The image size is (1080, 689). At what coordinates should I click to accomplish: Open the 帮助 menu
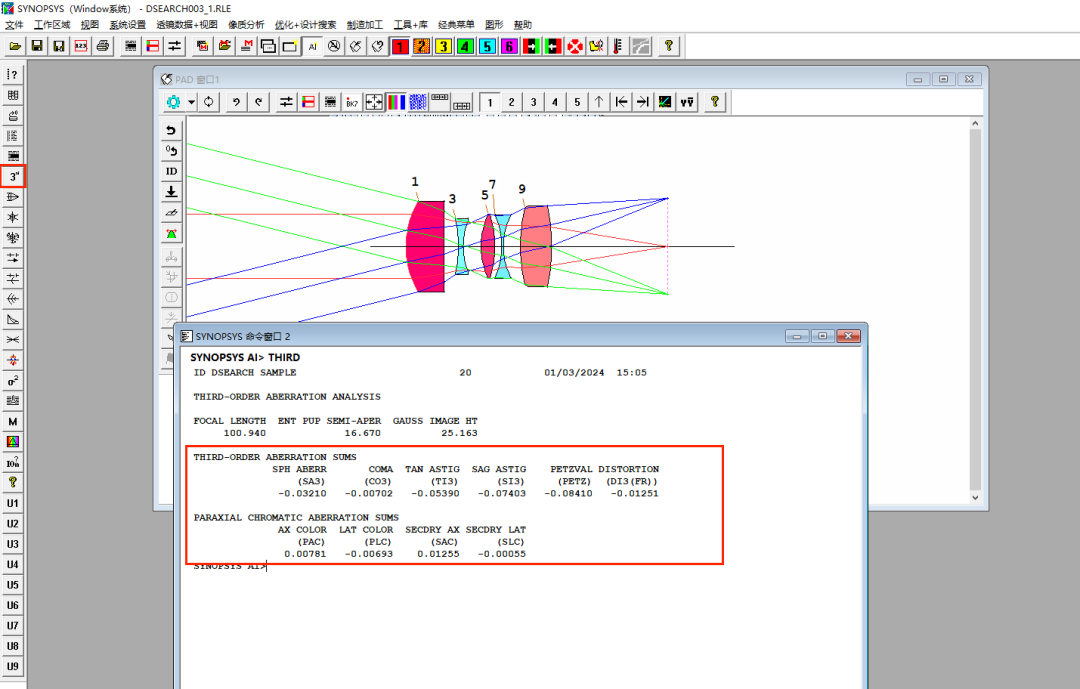(x=523, y=25)
